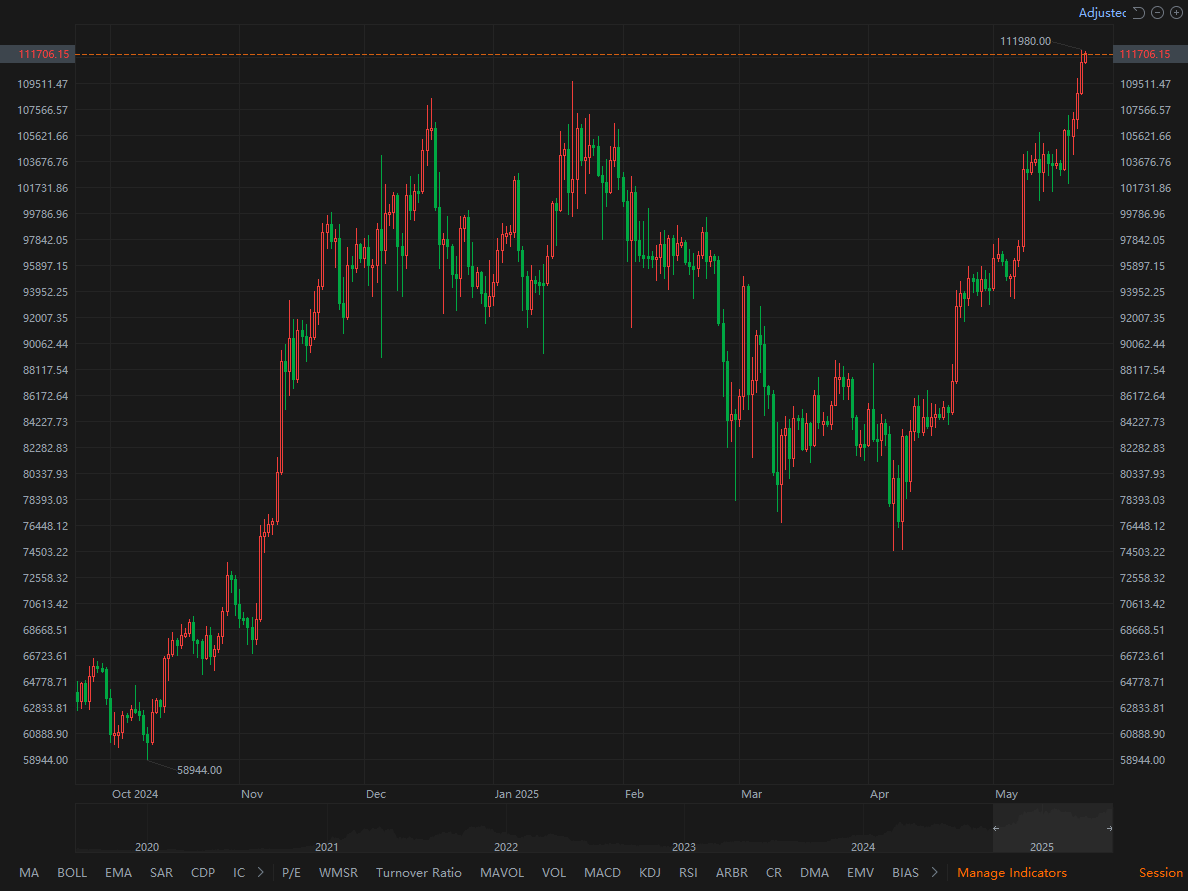
Task: Click the Apr date axis label
Action: point(879,794)
